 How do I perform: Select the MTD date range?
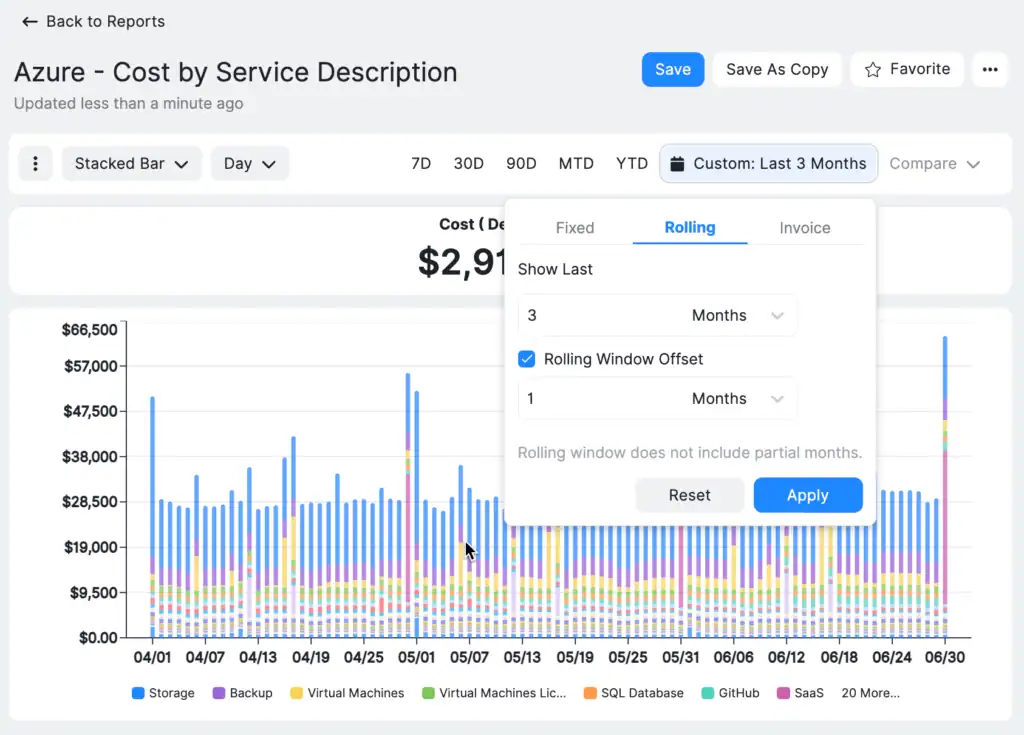tap(575, 163)
